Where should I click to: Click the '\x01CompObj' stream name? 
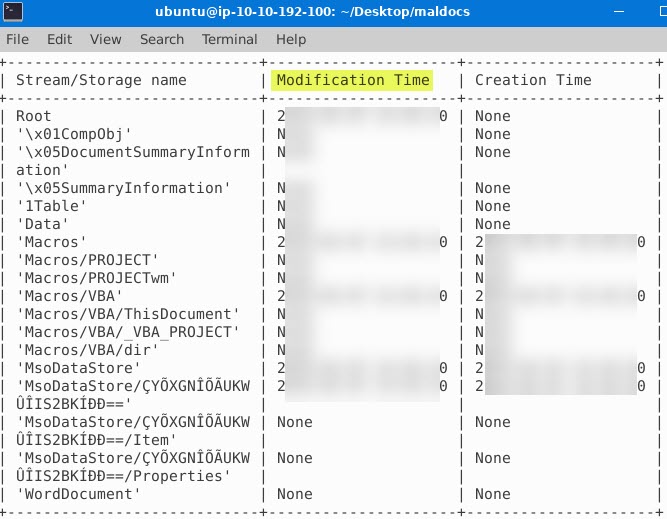coord(74,134)
